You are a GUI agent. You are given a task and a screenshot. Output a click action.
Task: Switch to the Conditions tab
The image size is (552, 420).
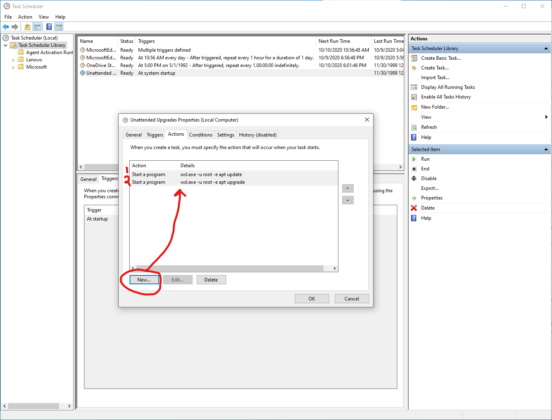pos(200,135)
